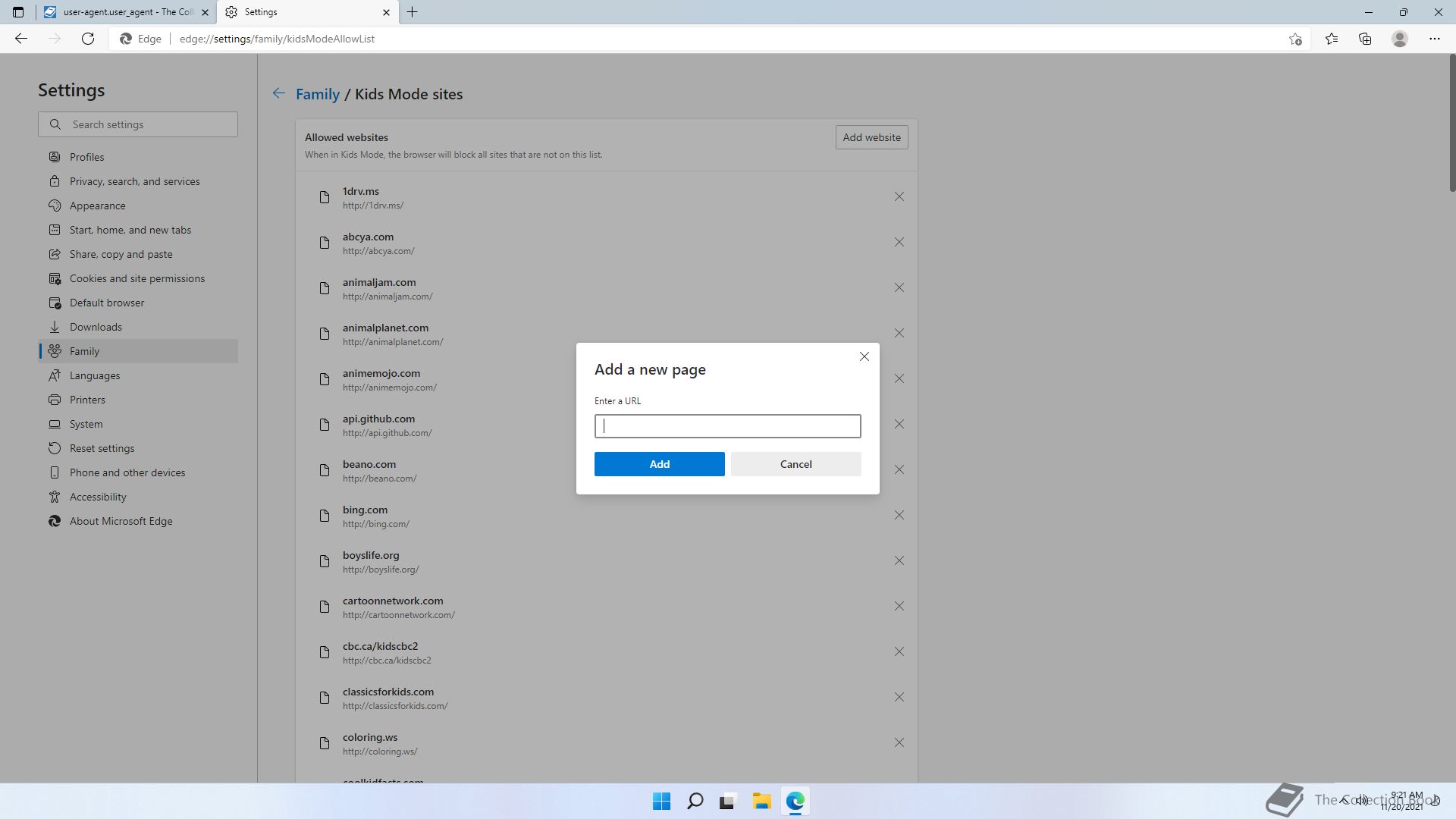Click the Add website button
This screenshot has height=819, width=1456.
871,137
